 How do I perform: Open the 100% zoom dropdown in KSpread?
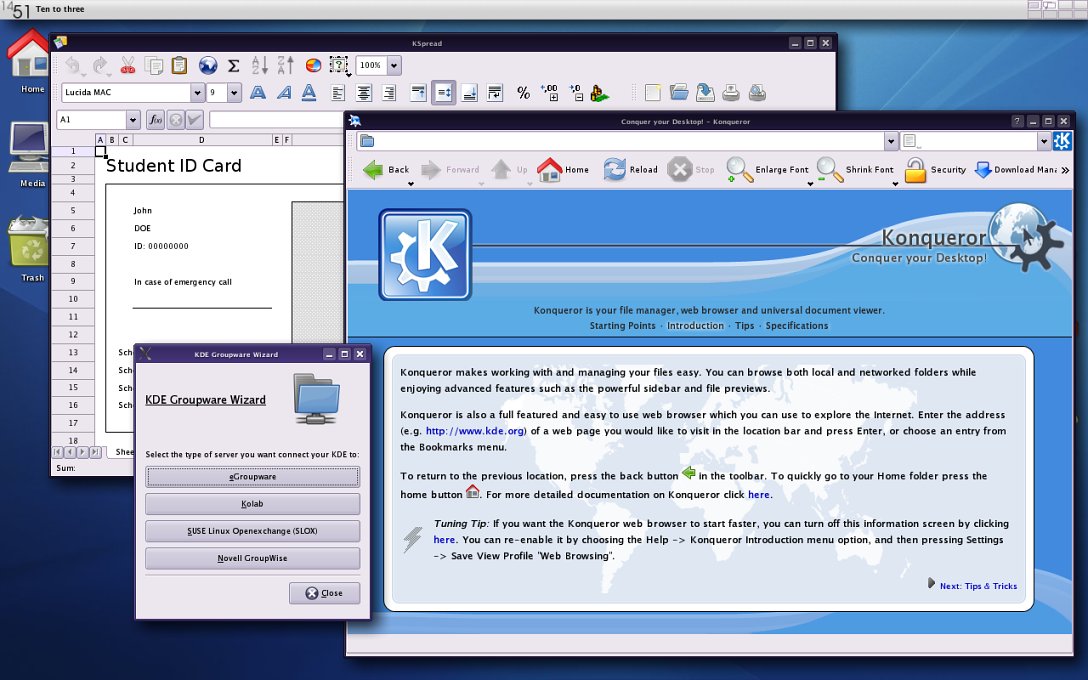394,65
